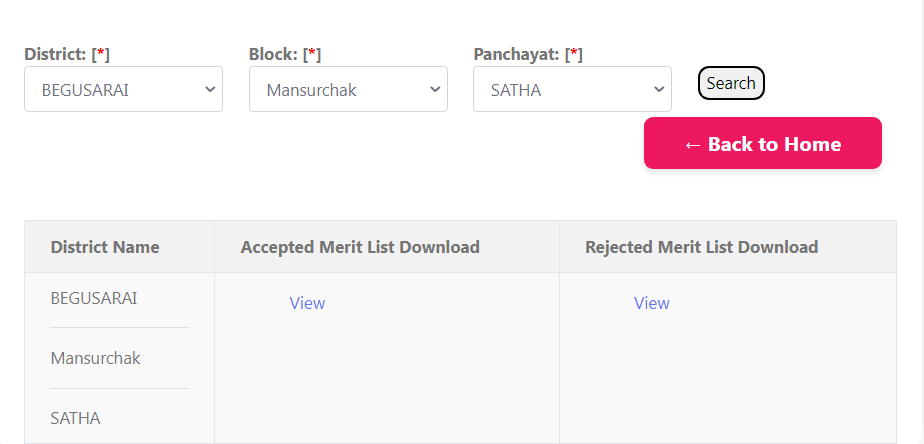Click the chevron arrow on the Panchayat select
The image size is (924, 444).
click(x=659, y=89)
